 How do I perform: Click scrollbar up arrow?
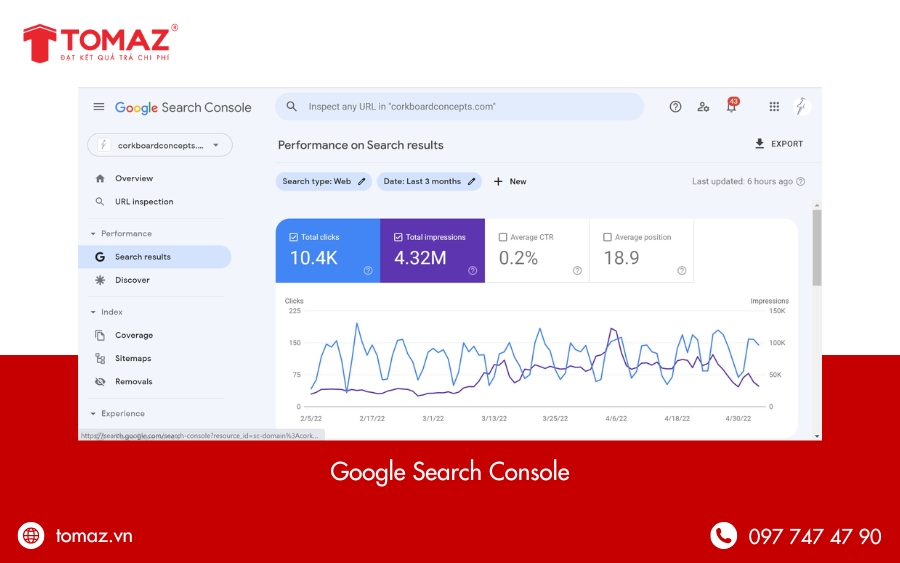pyautogui.click(x=817, y=205)
